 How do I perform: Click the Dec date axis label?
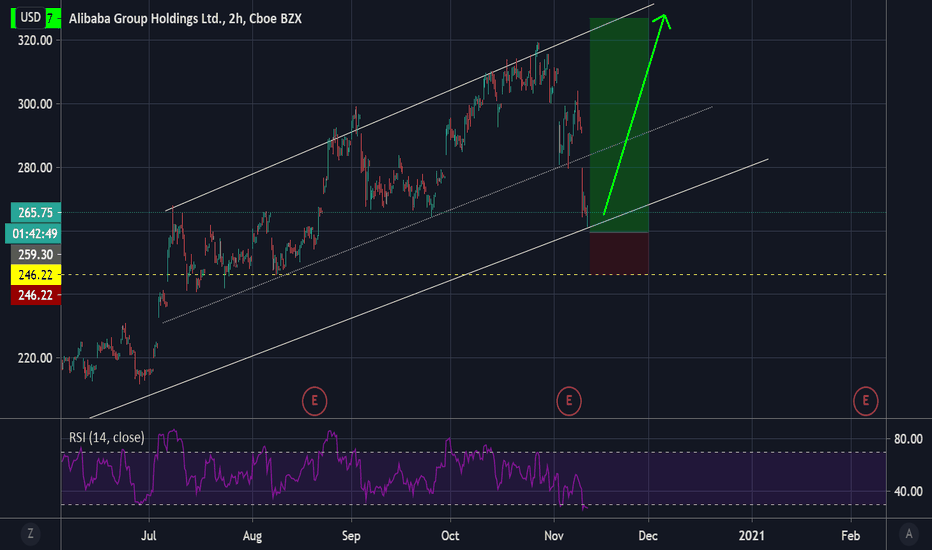tap(648, 536)
